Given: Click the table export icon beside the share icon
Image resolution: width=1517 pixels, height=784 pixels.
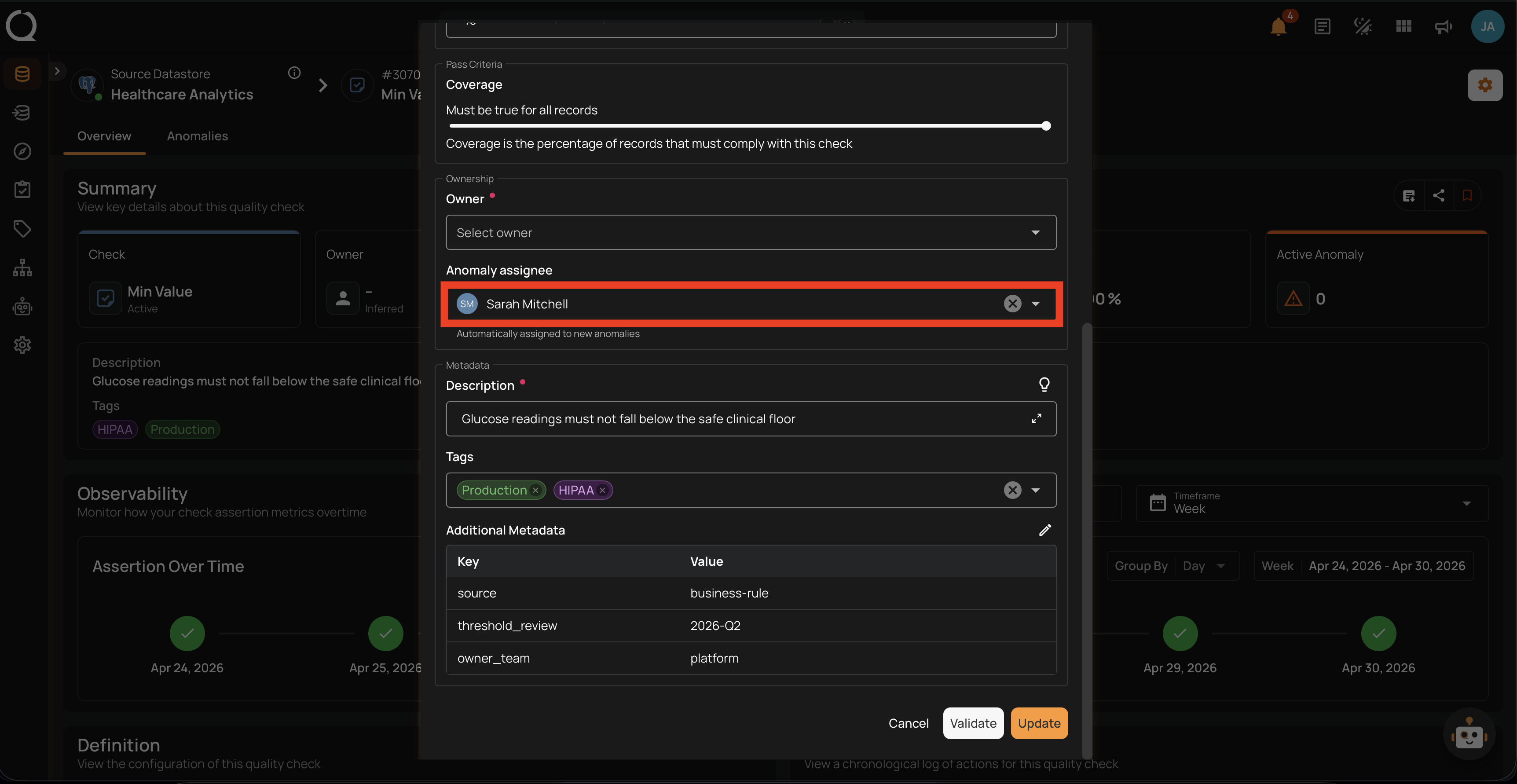Looking at the screenshot, I should tap(1409, 195).
